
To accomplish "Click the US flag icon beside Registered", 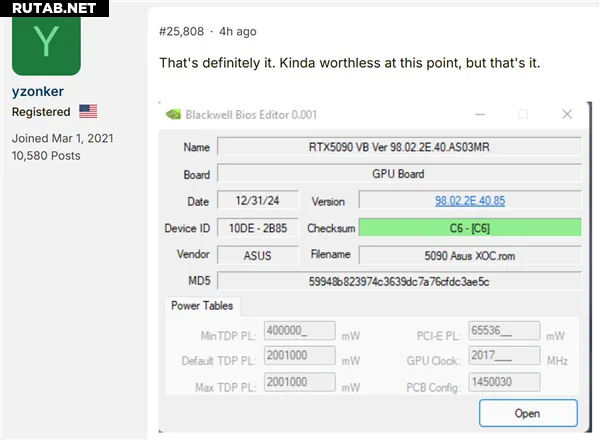I will (x=88, y=112).
